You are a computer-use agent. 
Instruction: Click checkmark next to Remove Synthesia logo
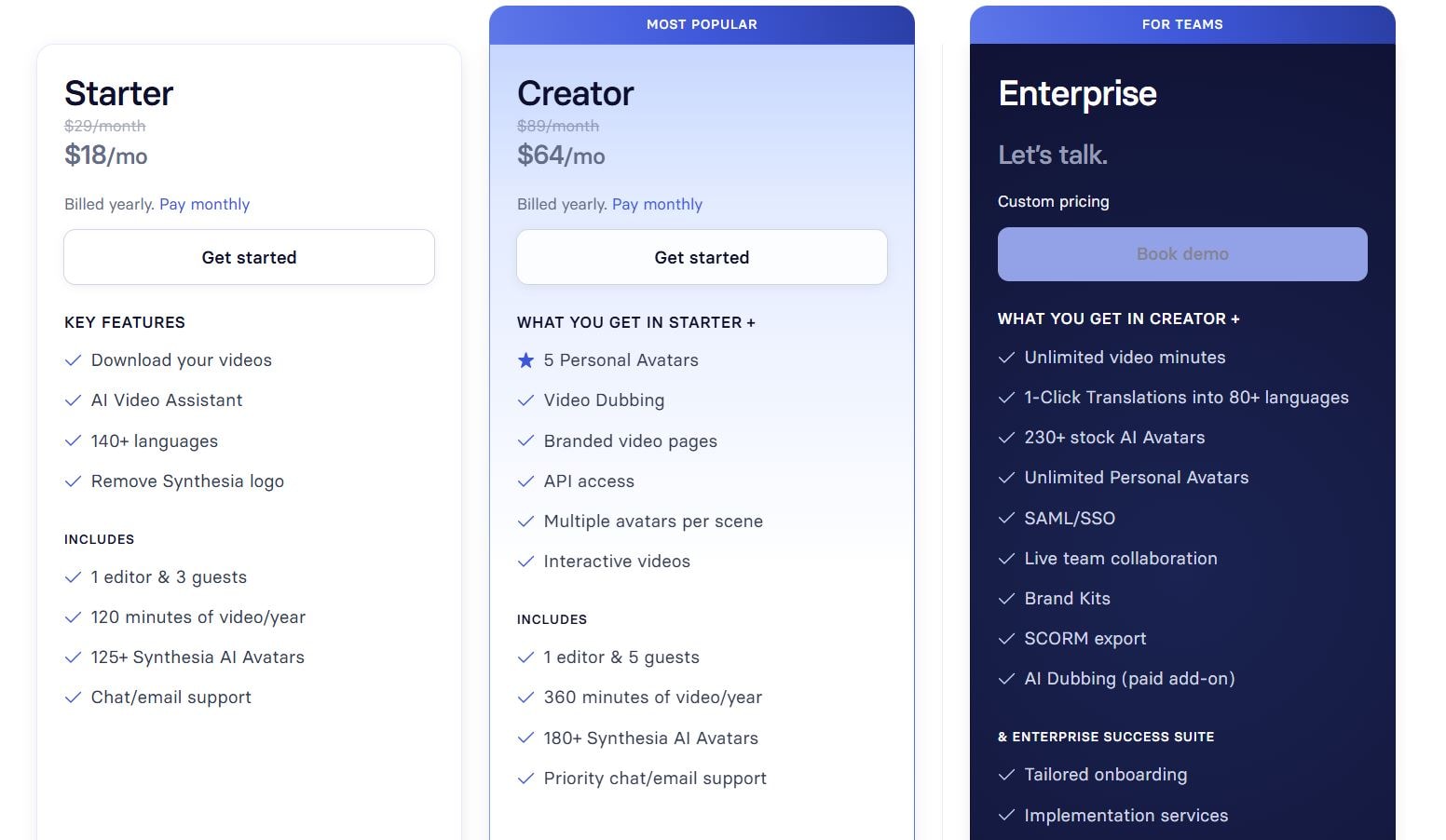coord(73,481)
